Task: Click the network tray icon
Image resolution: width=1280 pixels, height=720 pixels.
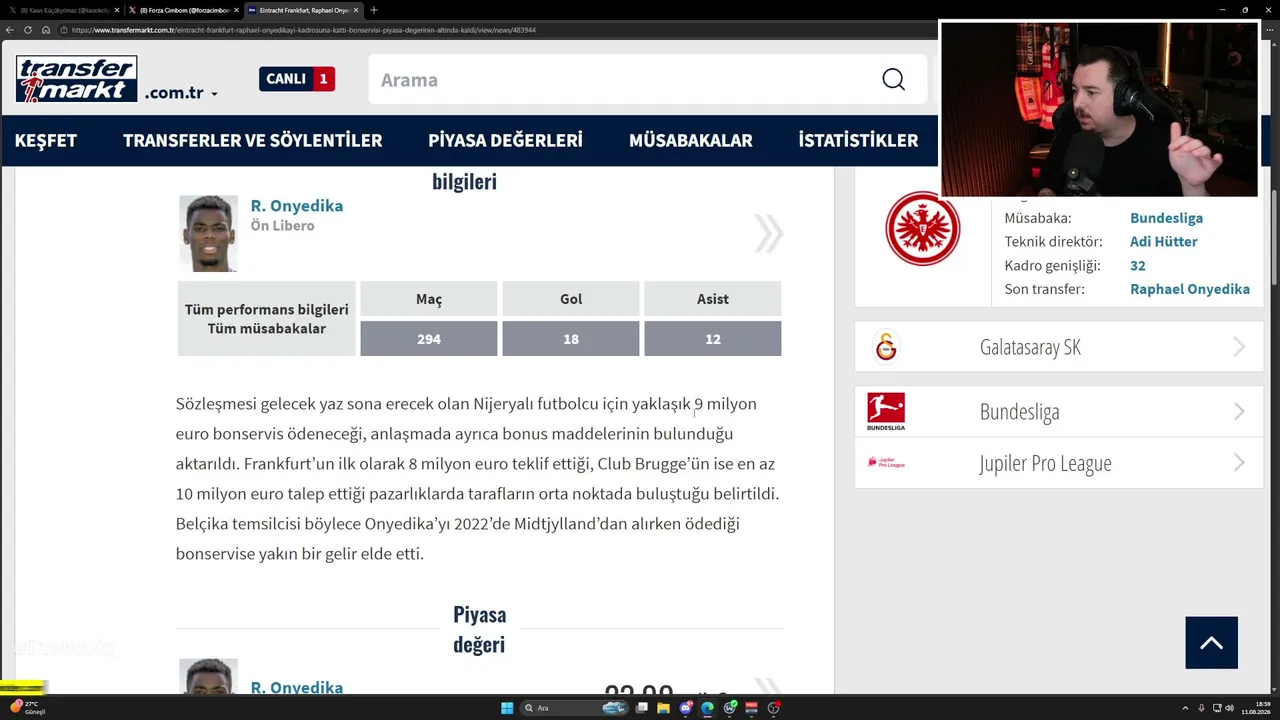Action: tap(1215, 708)
